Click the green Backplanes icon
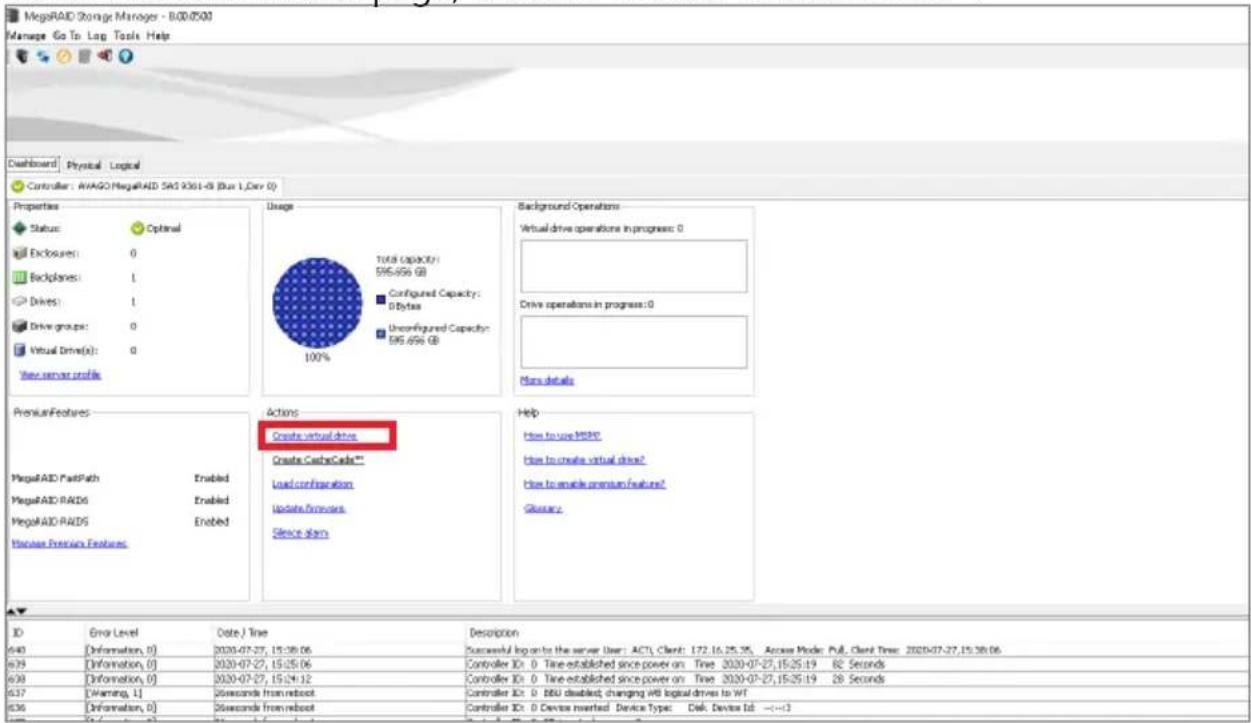This screenshot has width=1251, height=723. click(x=21, y=277)
